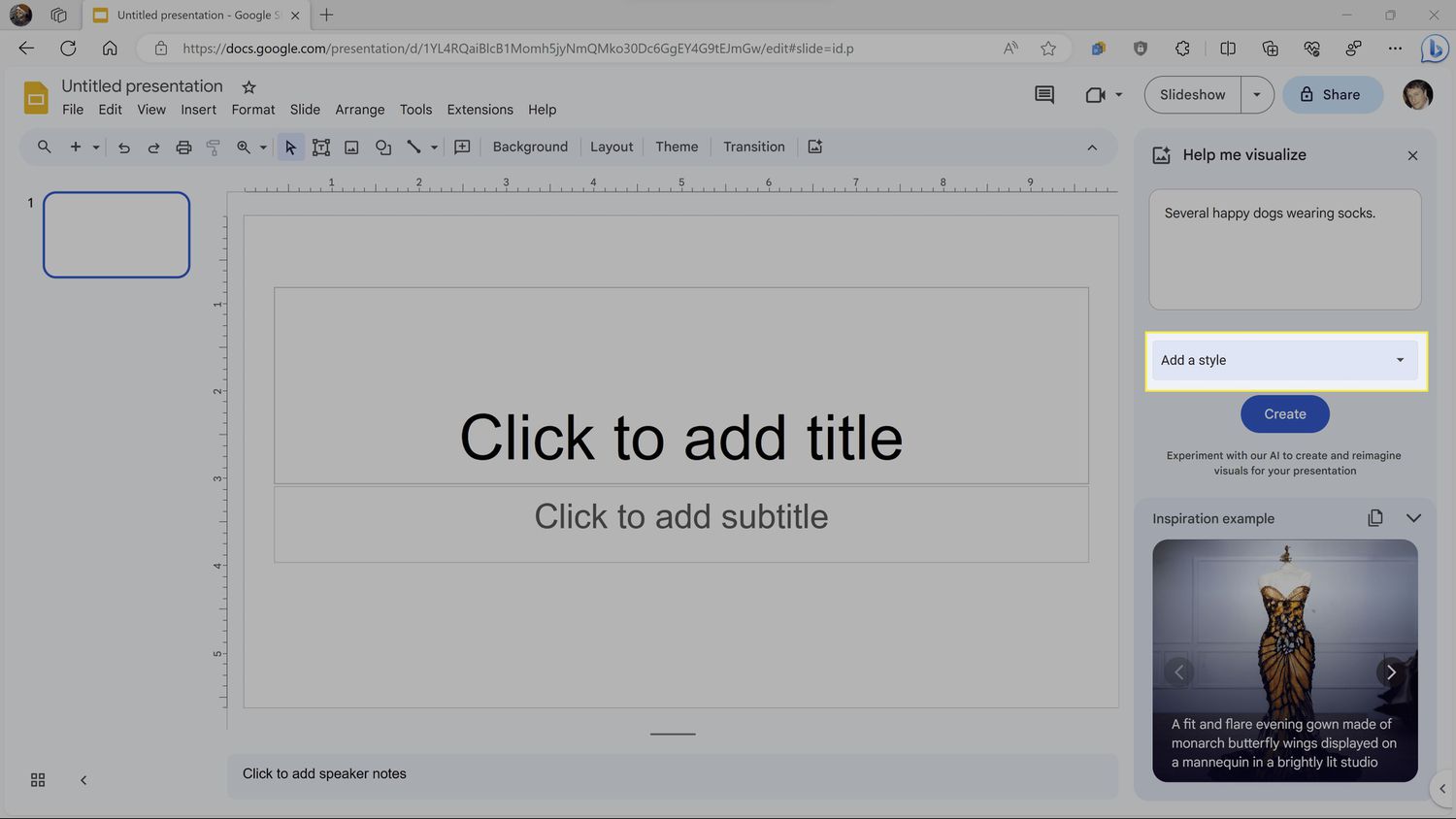Click the Print icon
Viewport: 1456px width, 819px height.
tap(183, 147)
